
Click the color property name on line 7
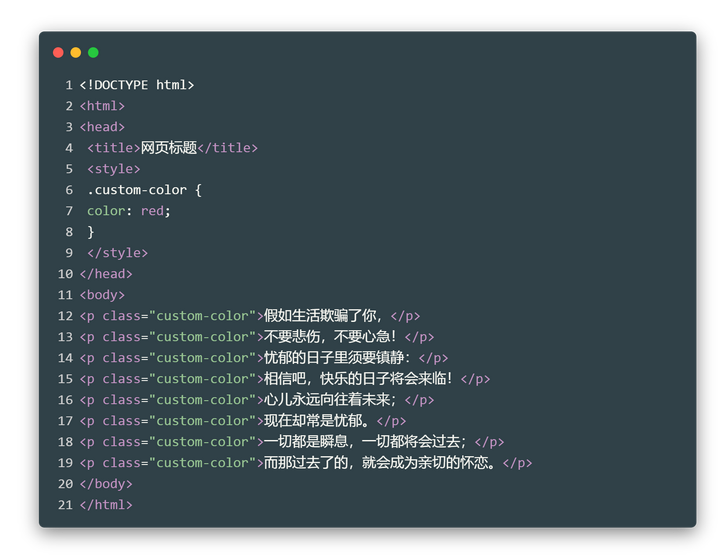click(106, 211)
